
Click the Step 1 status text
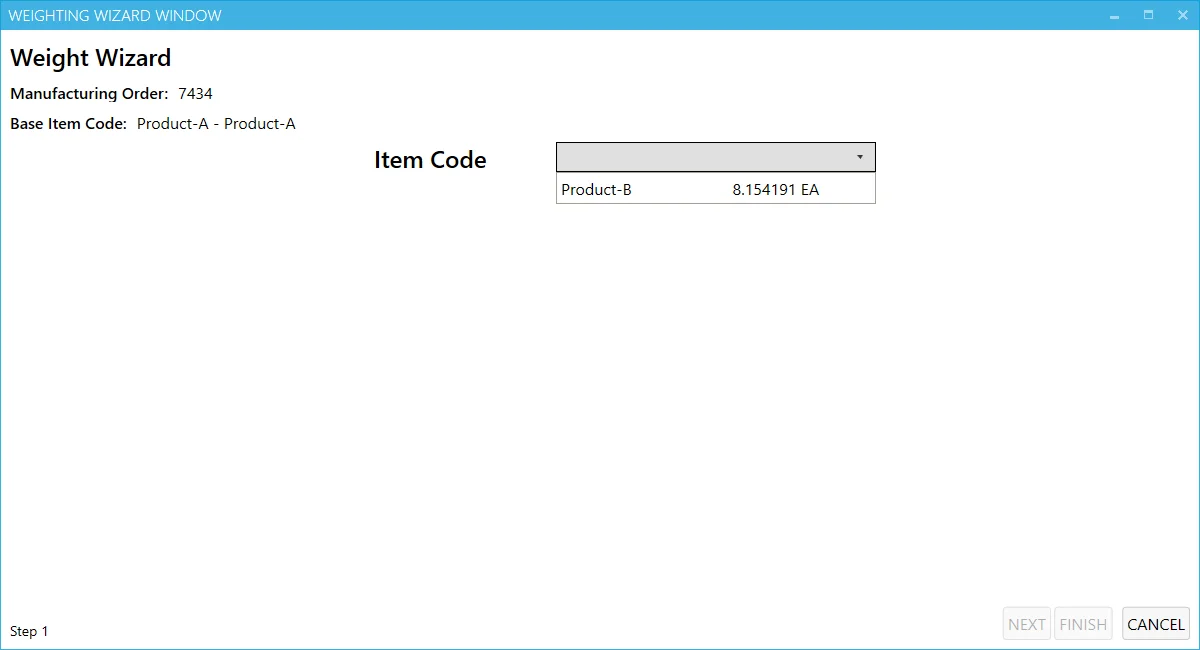click(x=29, y=631)
